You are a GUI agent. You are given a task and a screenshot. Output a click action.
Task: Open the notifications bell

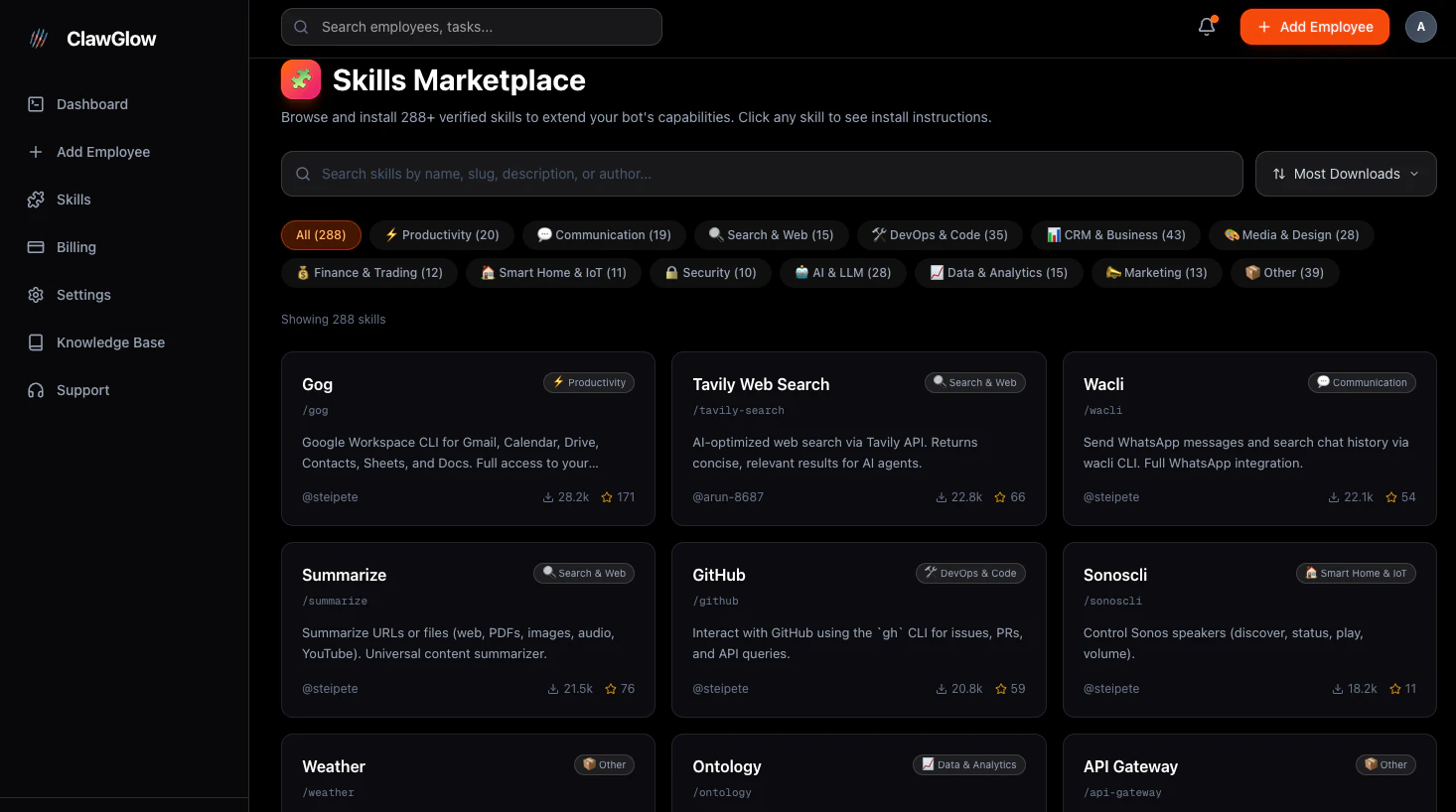pyautogui.click(x=1207, y=27)
